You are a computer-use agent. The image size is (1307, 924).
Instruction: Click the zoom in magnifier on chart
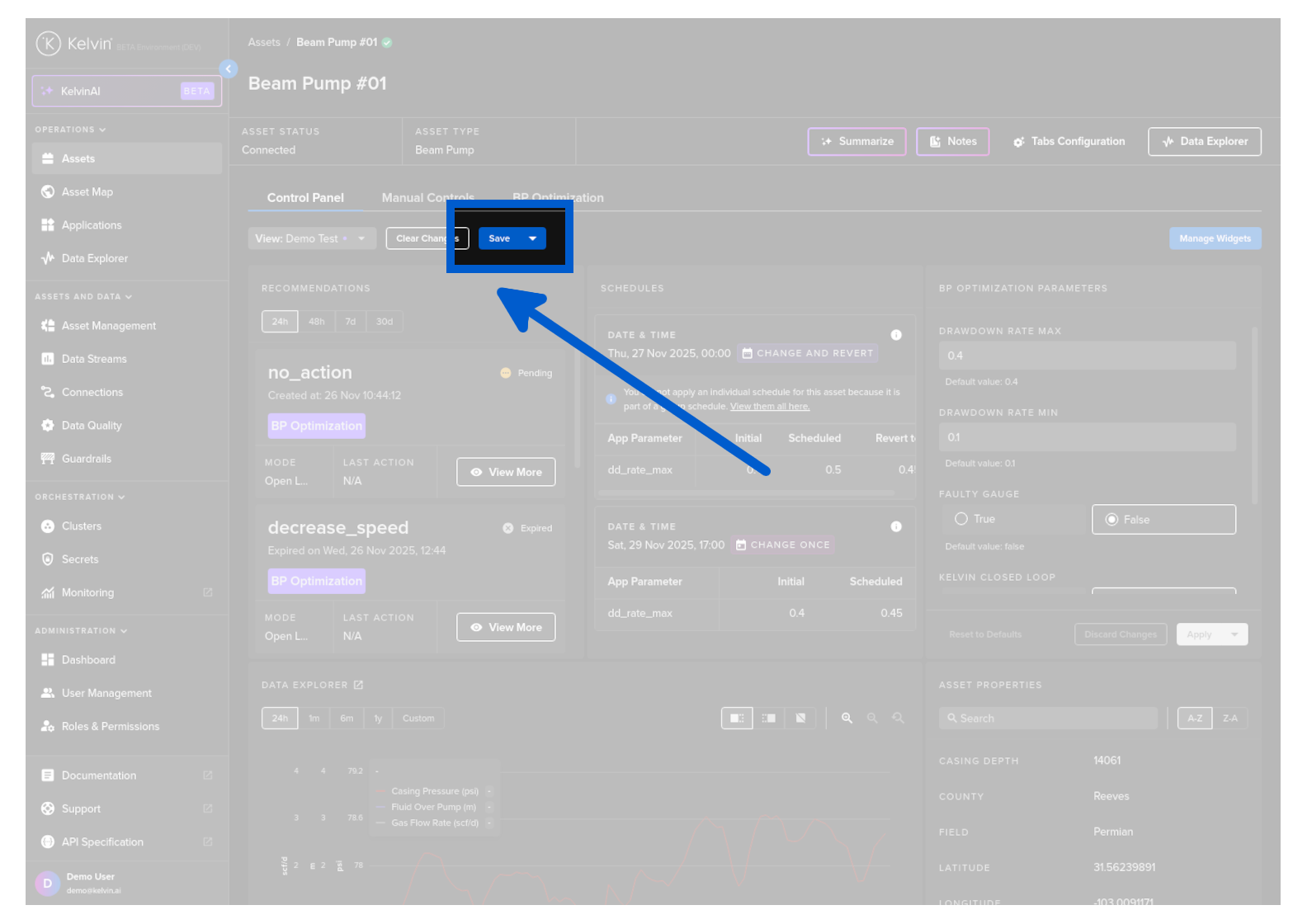(x=847, y=719)
